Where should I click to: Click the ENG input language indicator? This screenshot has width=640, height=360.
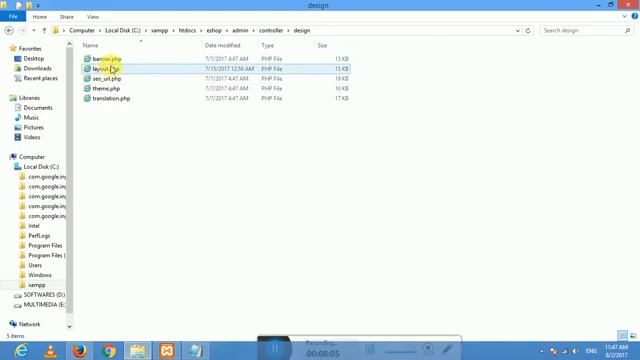click(x=591, y=351)
